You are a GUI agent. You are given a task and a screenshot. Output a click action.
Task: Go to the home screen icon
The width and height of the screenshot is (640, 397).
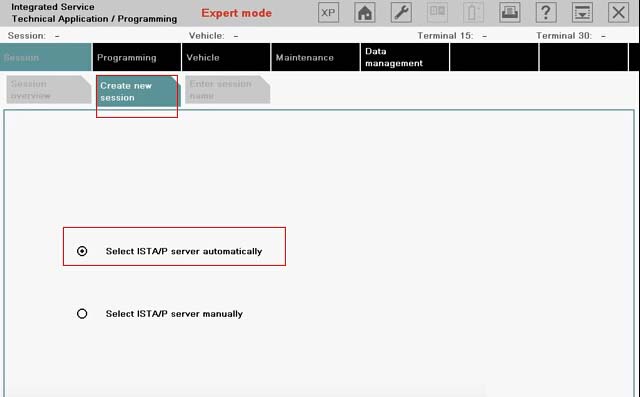(x=364, y=13)
